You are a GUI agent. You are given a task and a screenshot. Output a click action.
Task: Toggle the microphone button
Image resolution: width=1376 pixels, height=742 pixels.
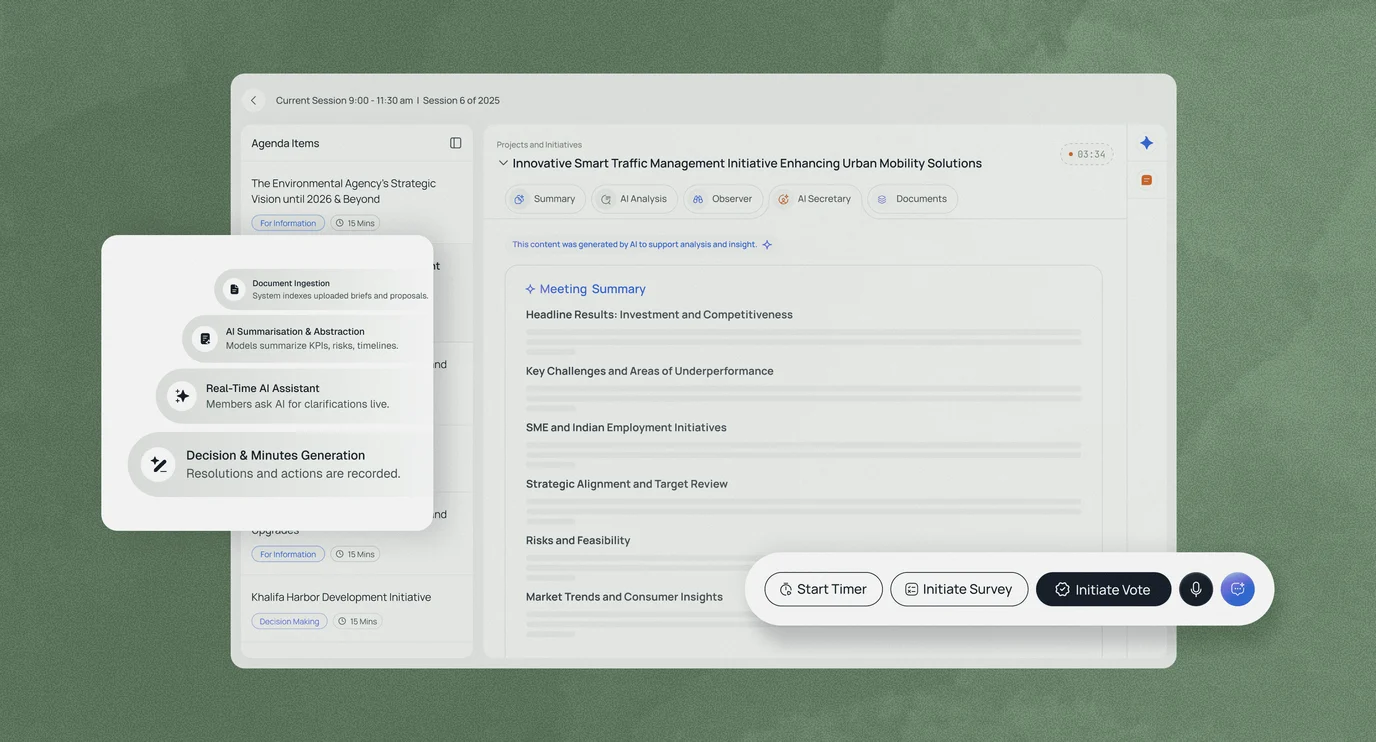(1196, 589)
